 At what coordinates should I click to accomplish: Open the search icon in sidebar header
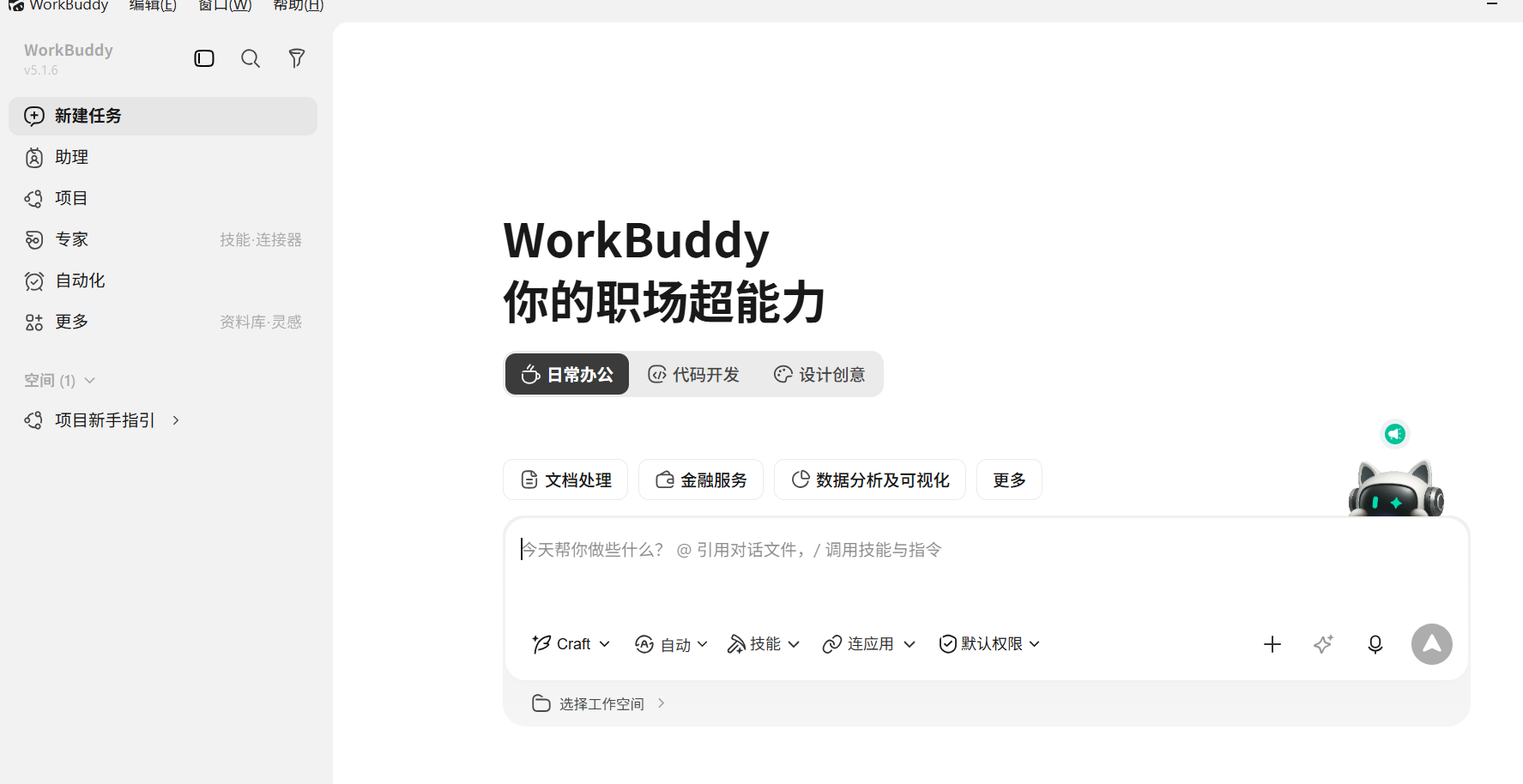[251, 58]
